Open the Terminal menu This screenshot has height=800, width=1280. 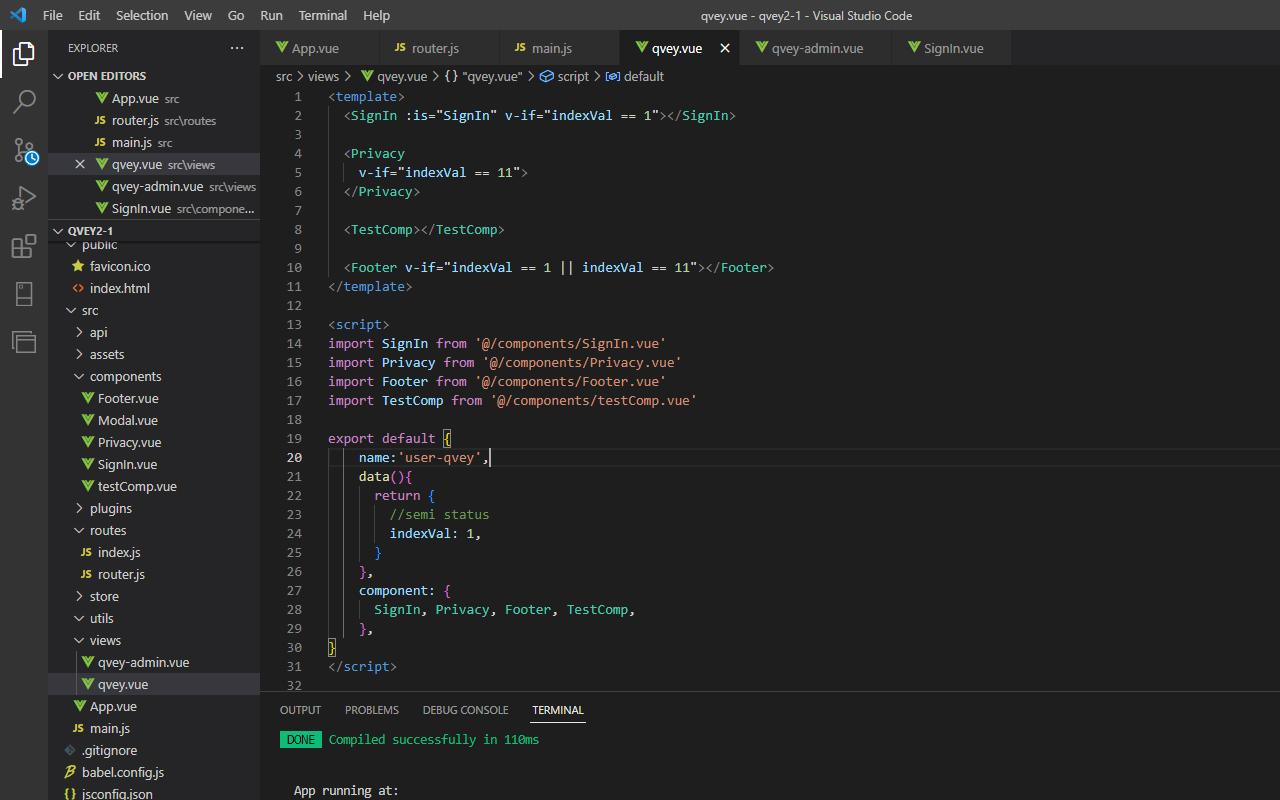[323, 15]
